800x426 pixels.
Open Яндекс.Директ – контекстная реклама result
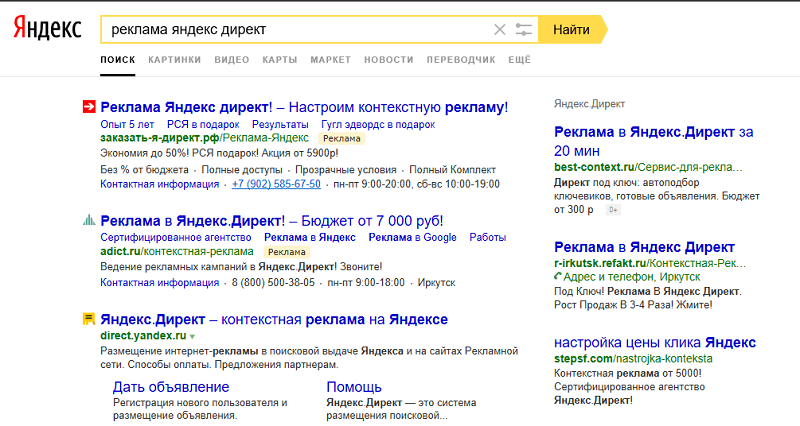[274, 319]
